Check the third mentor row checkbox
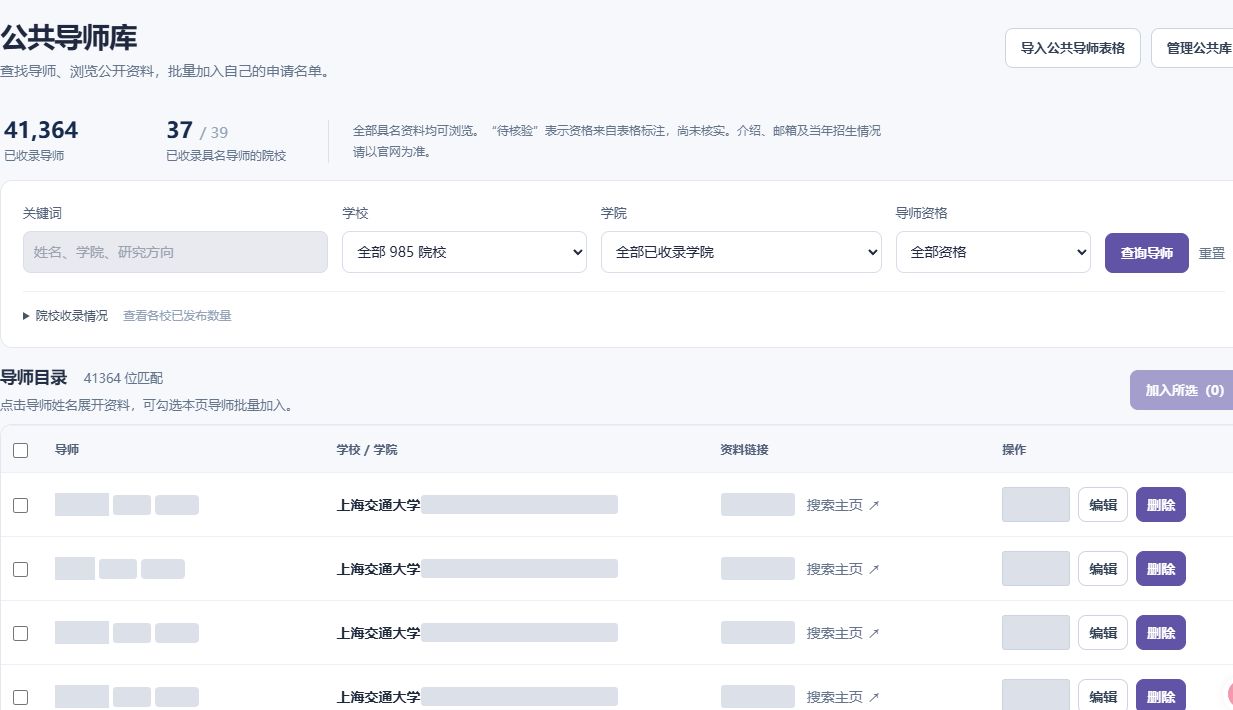This screenshot has width=1233, height=710. point(20,633)
